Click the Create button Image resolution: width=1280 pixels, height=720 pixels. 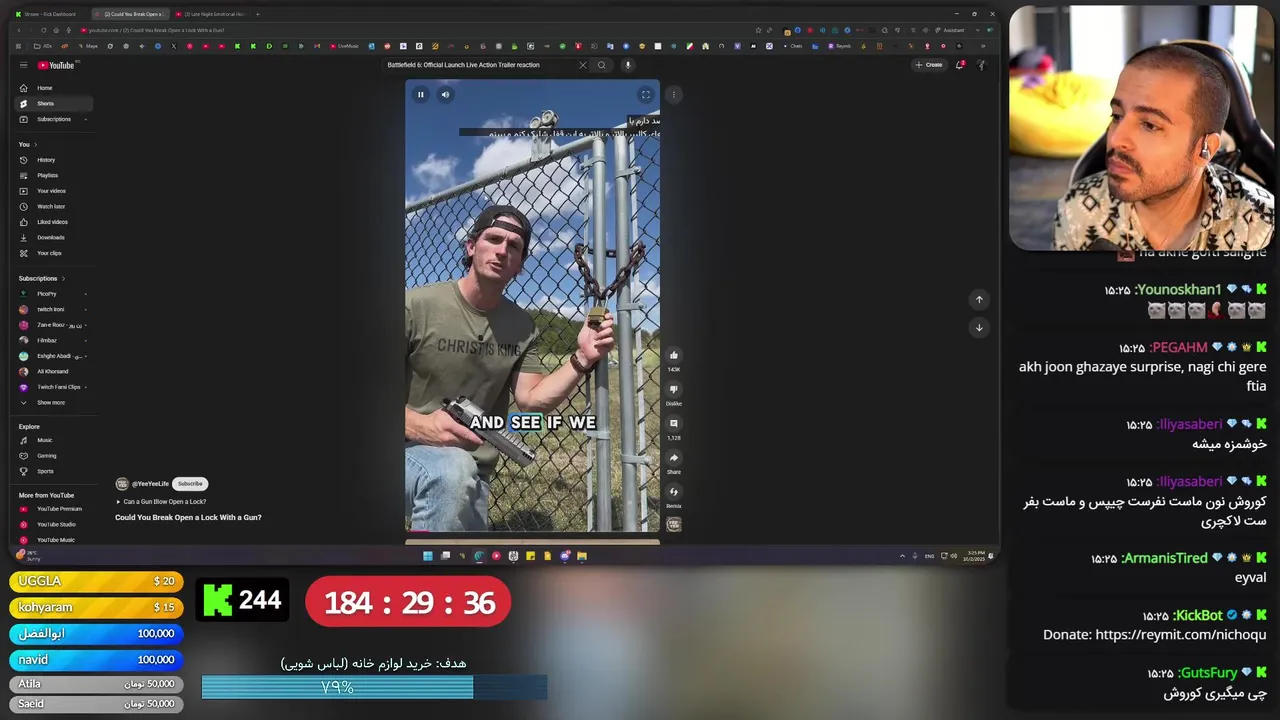click(x=929, y=65)
